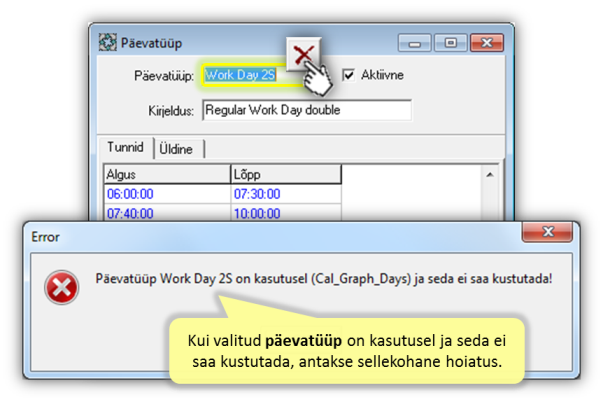Close the Päevatüüp window
This screenshot has width=603, height=402.
[487, 43]
